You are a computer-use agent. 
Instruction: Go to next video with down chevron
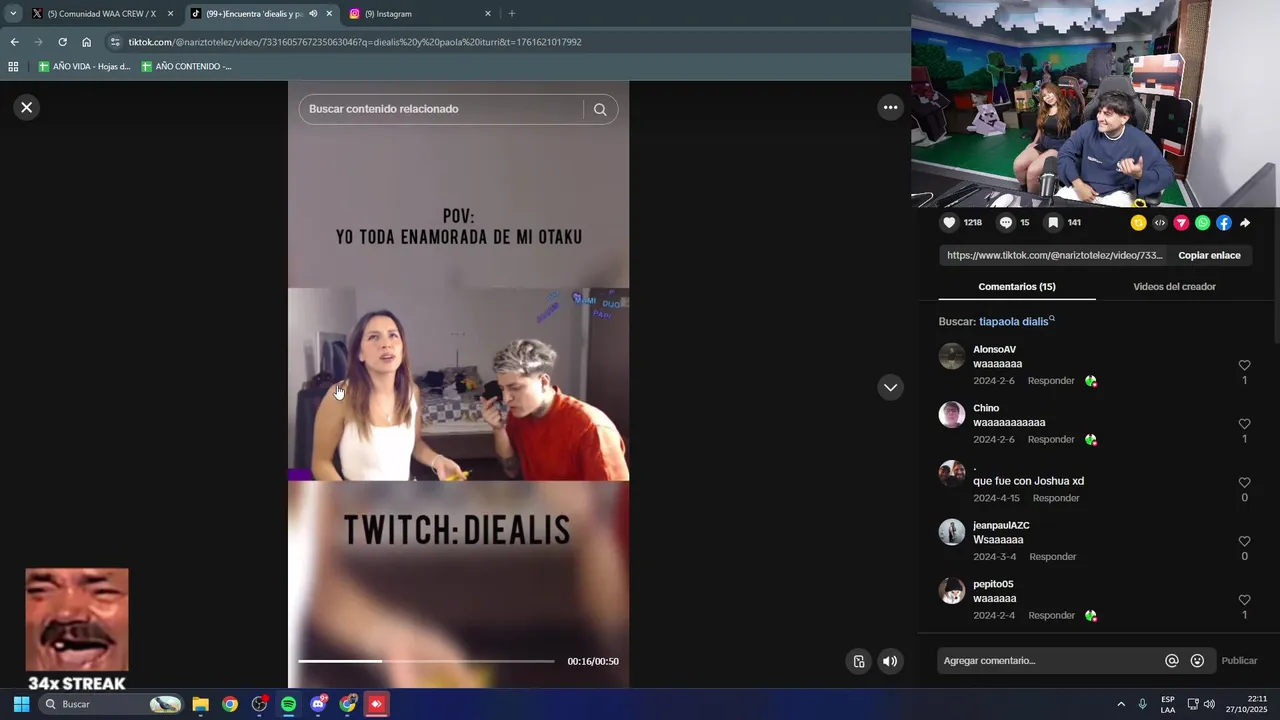coord(890,387)
